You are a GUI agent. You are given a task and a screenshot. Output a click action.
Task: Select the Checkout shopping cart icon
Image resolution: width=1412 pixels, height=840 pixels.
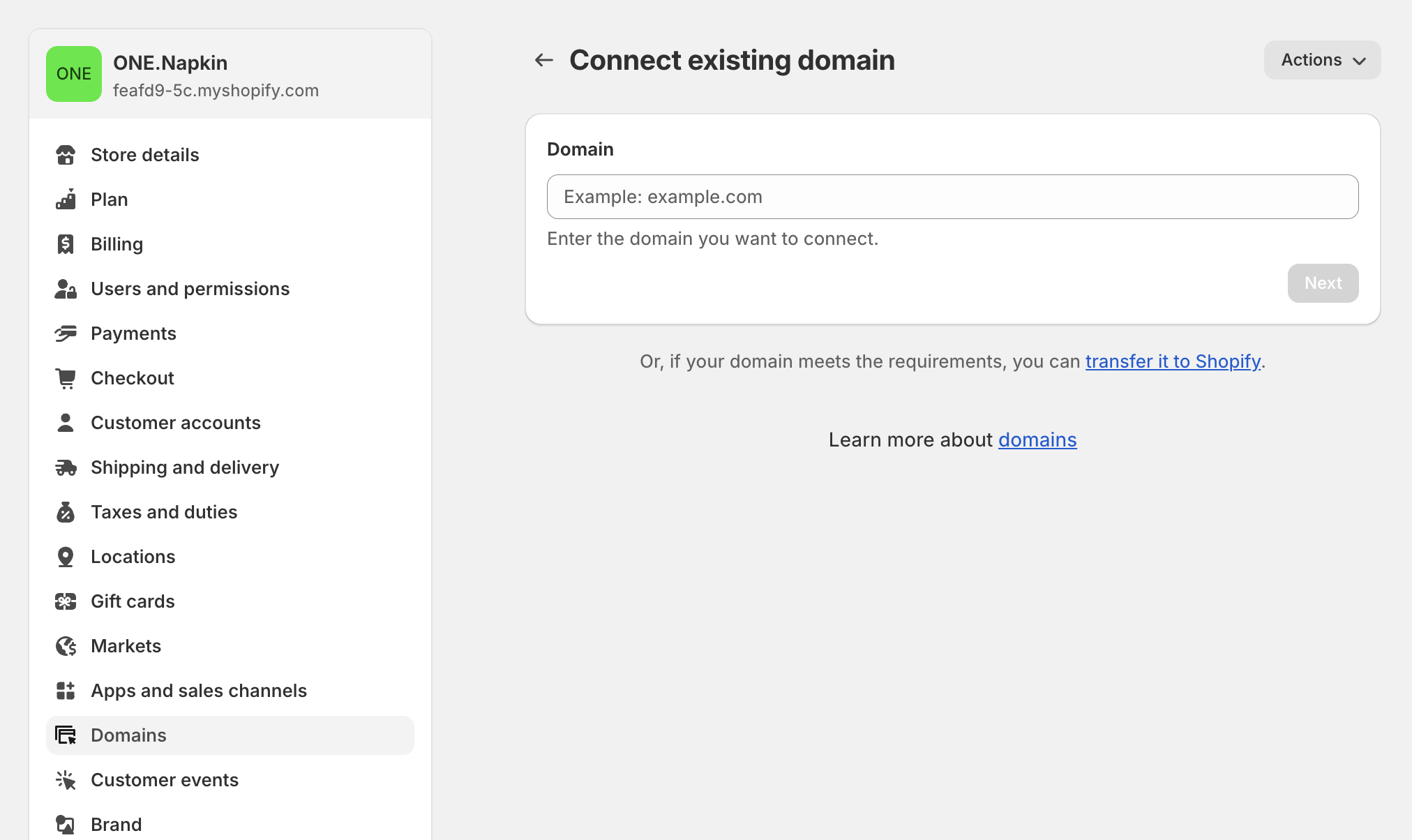pos(66,378)
